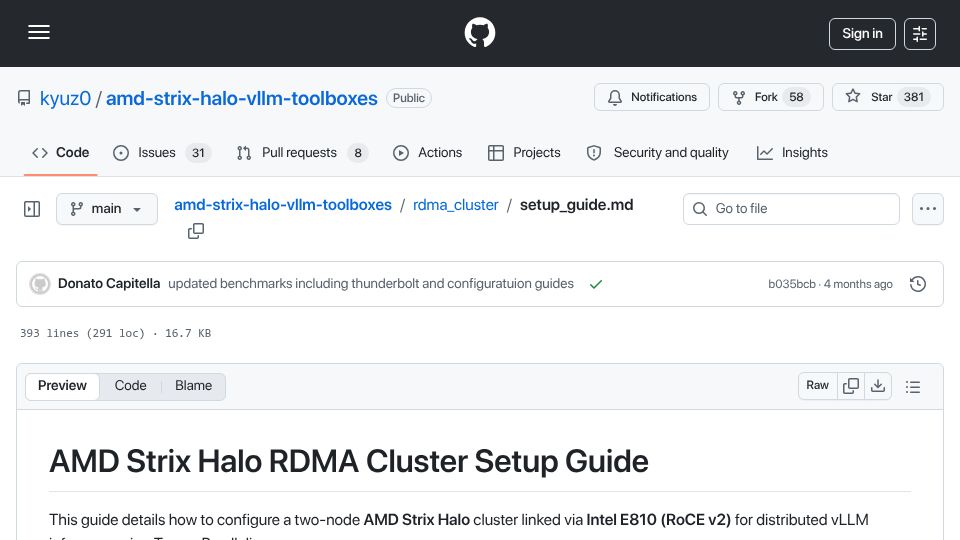The height and width of the screenshot is (540, 960).
Task: Click the Notifications bell button
Action: 651,97
